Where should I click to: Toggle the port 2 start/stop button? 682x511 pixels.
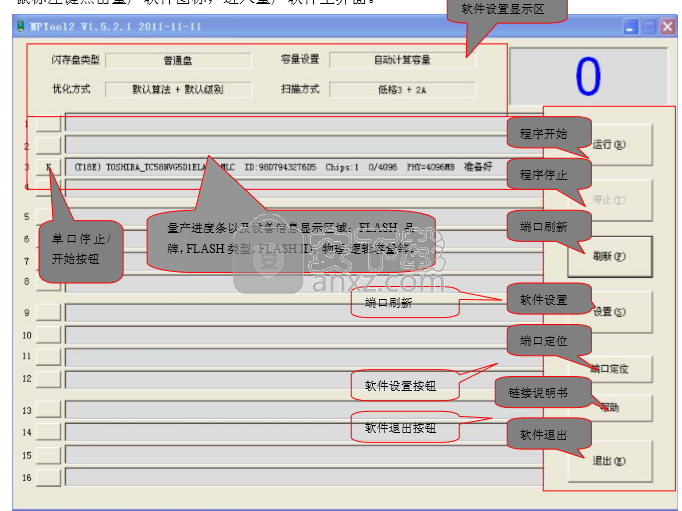(48, 145)
